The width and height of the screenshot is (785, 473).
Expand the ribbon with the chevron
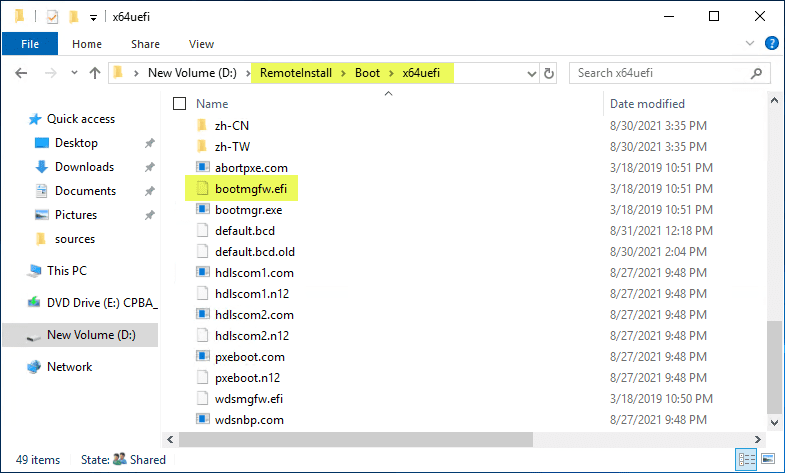point(752,44)
